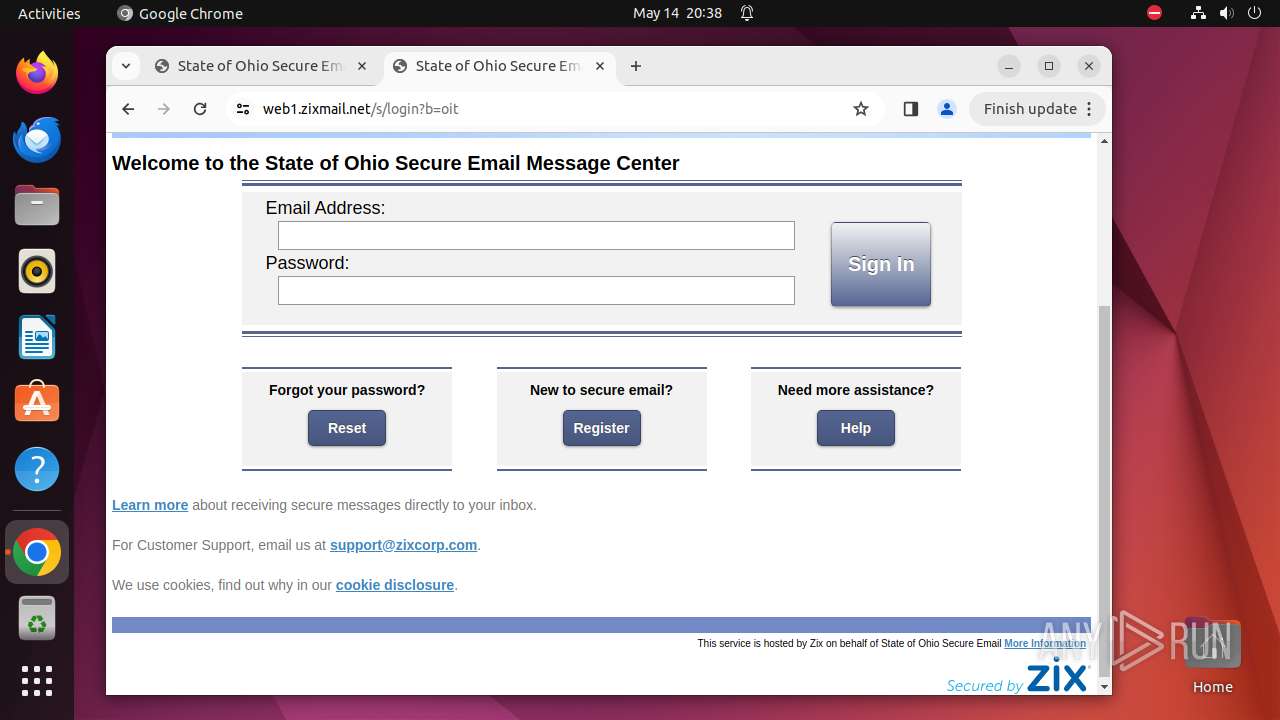Open Finish update menu
Viewport: 1280px width, 720px height.
pos(1037,109)
